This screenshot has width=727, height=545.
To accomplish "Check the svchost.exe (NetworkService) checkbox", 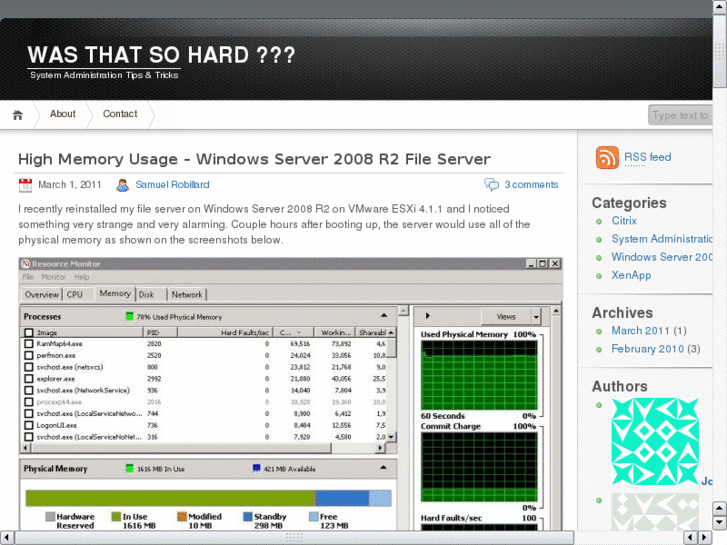I will (x=29, y=390).
